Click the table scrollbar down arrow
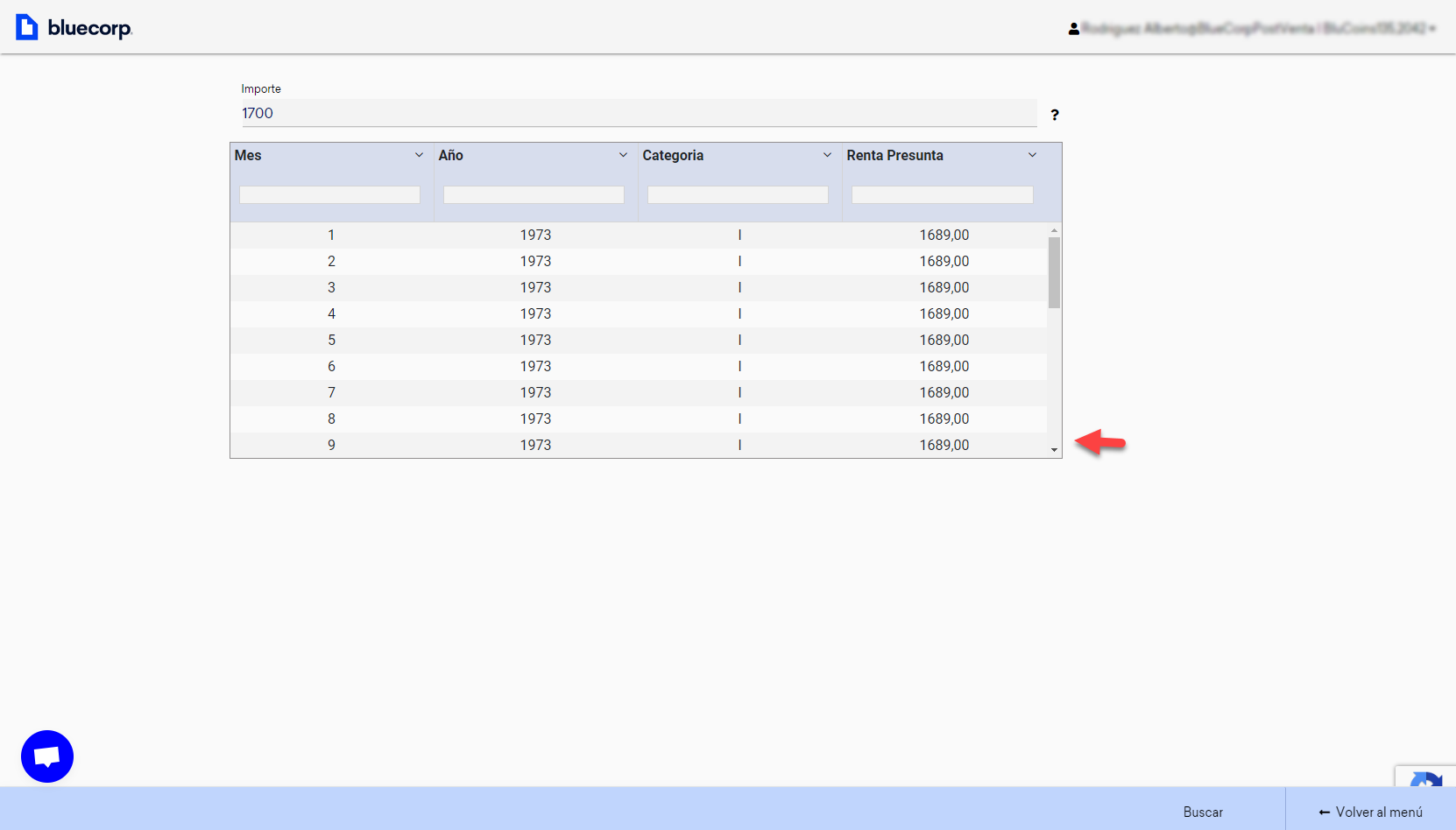The image size is (1456, 830). coord(1054,450)
